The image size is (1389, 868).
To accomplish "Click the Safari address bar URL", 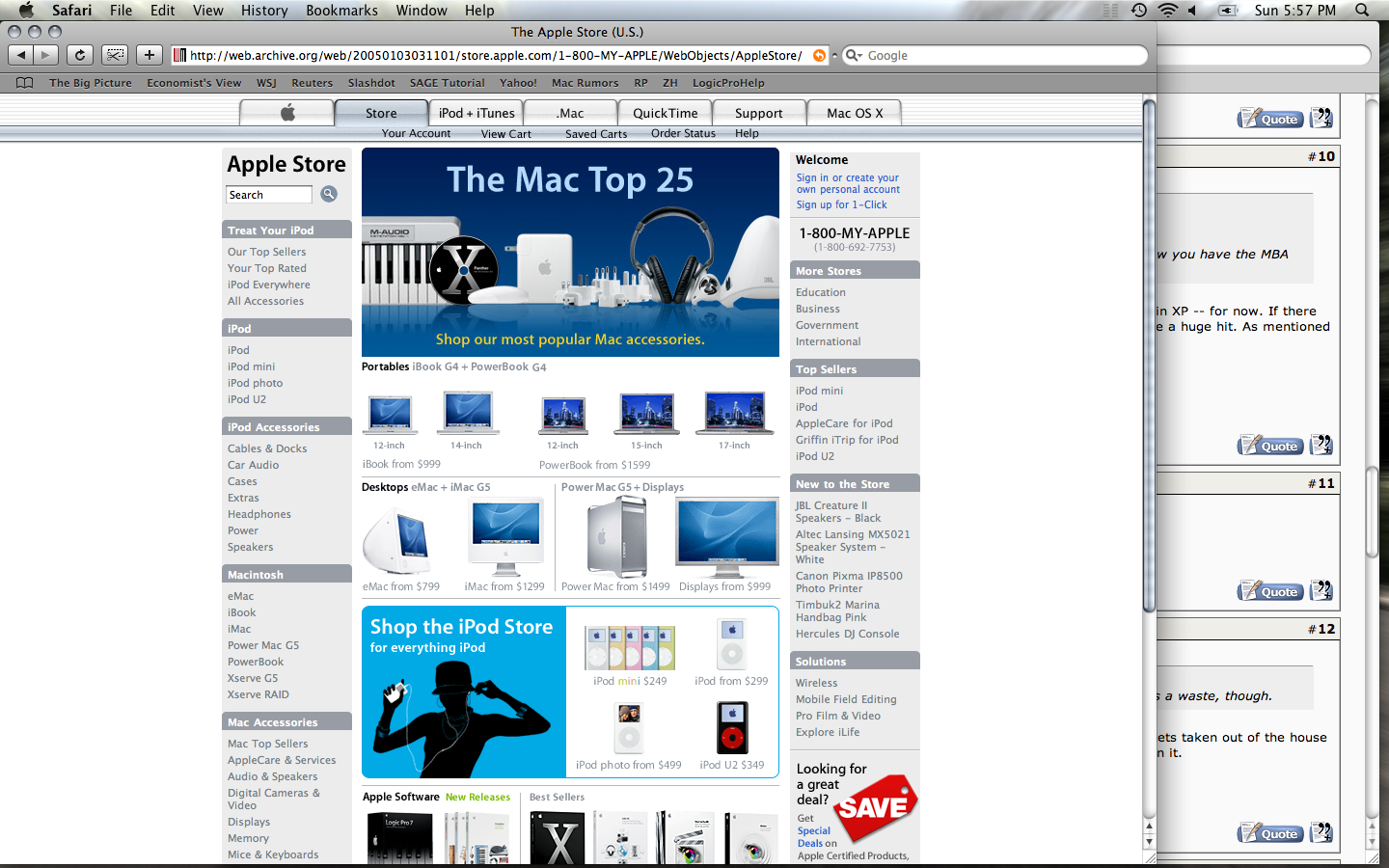I will (495, 56).
